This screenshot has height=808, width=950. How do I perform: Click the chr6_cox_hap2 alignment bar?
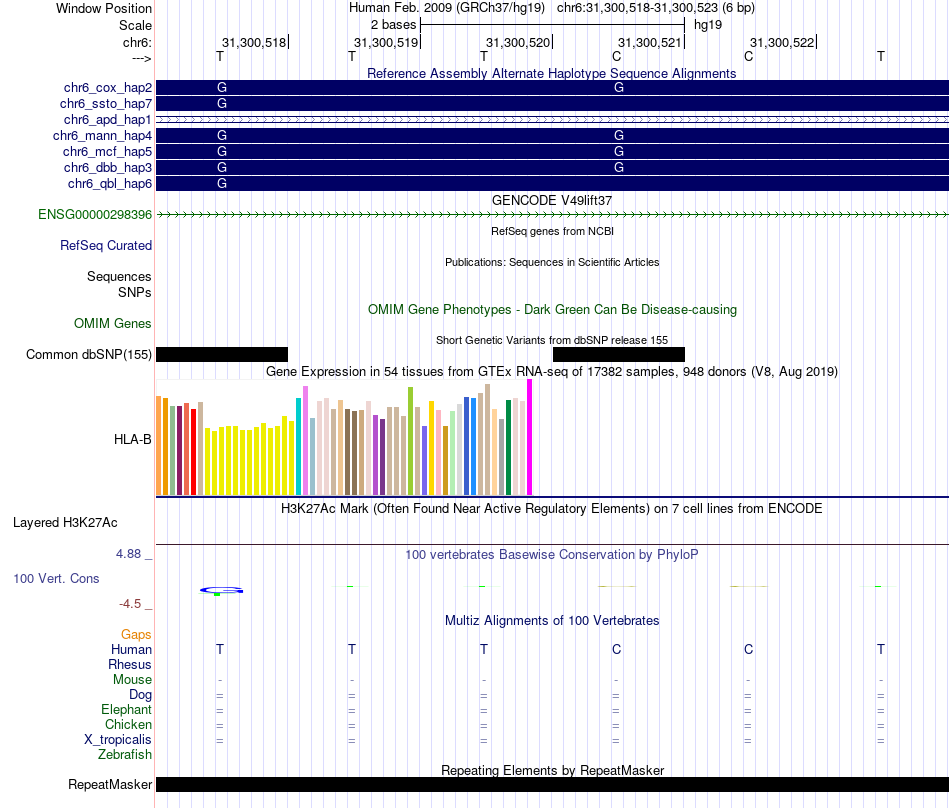tap(552, 88)
